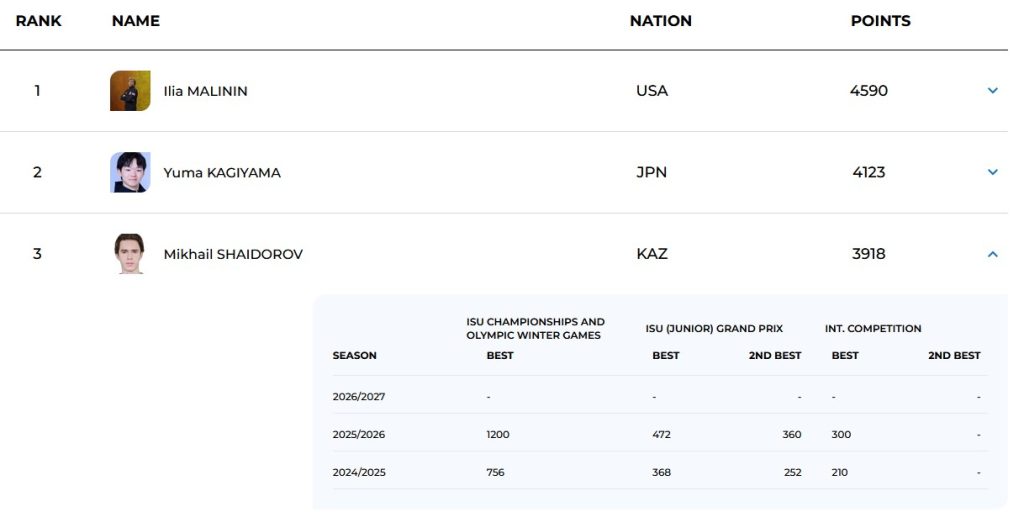Select the 2025/2026 season row
Image resolution: width=1024 pixels, height=512 pixels.
pos(660,434)
